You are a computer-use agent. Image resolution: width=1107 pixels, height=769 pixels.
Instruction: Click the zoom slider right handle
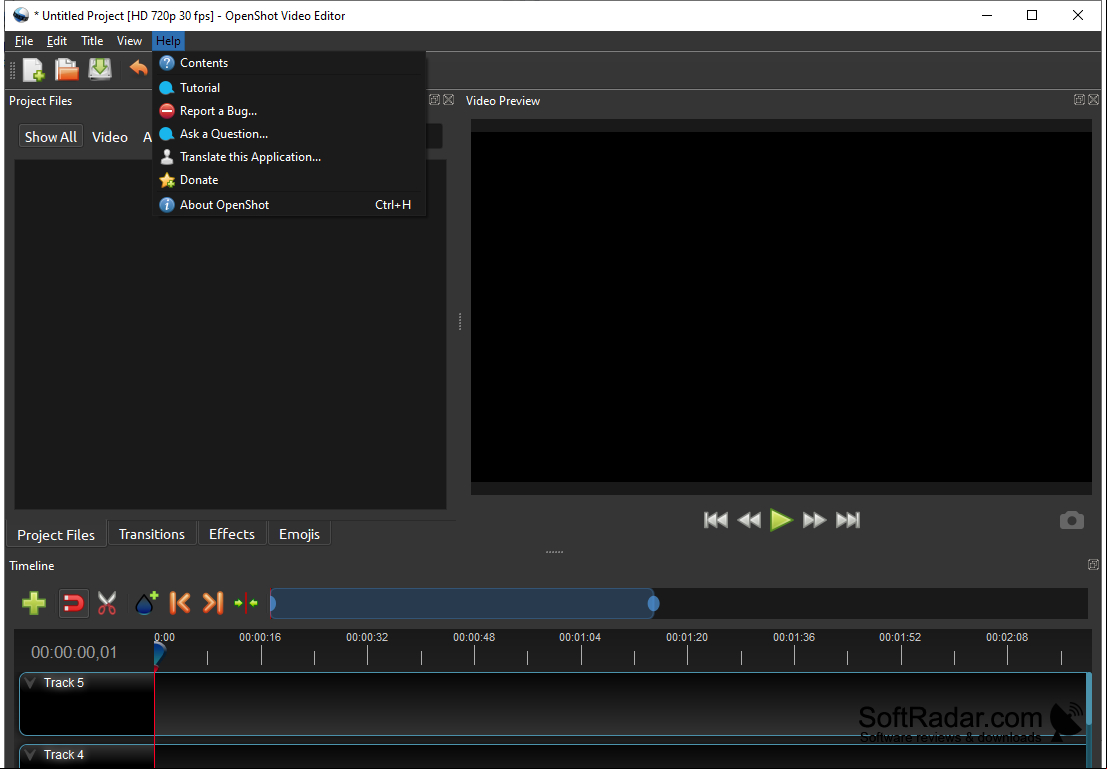654,604
